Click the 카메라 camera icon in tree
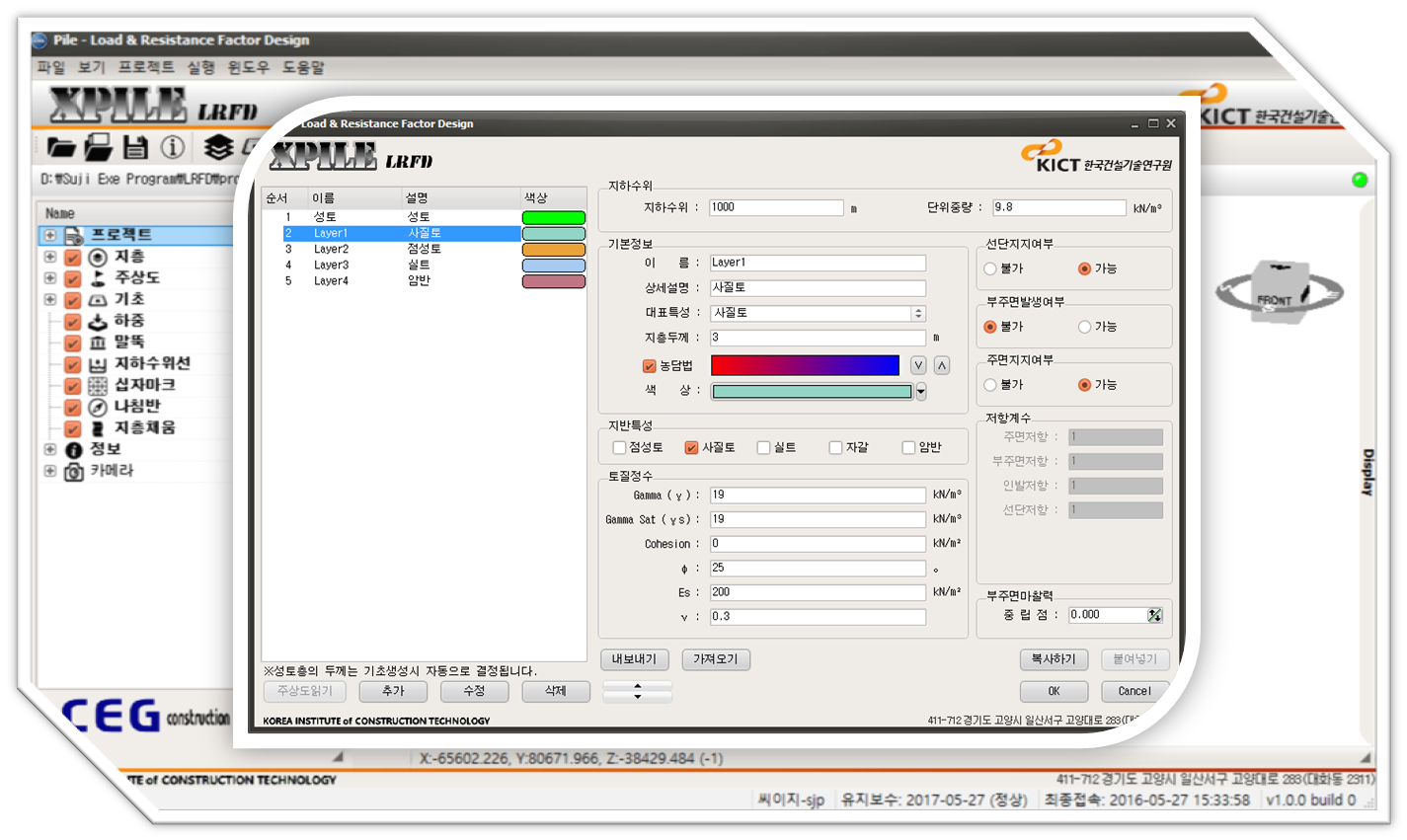 point(74,472)
